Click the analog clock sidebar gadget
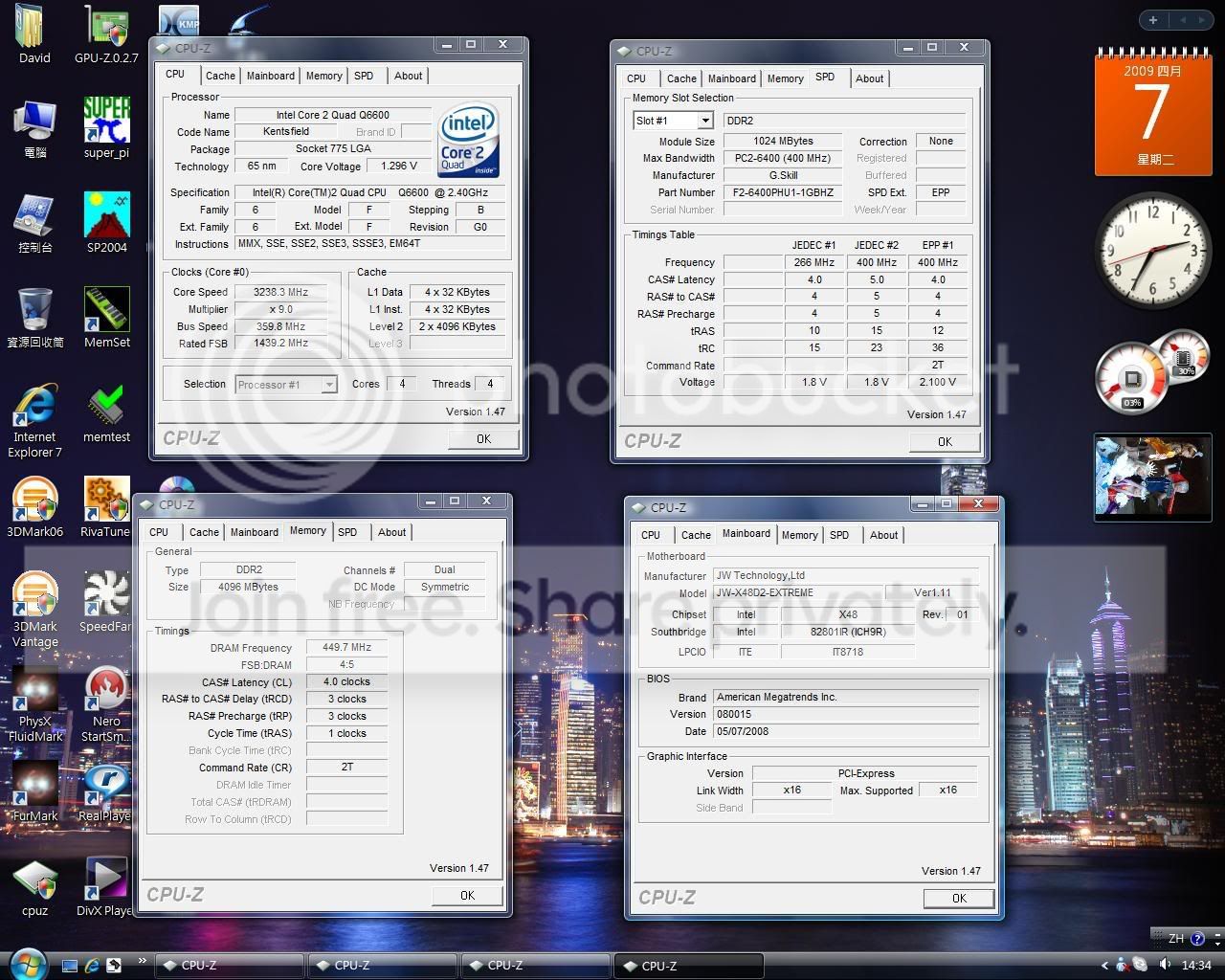Viewport: 1225px width, 980px height. [1152, 250]
